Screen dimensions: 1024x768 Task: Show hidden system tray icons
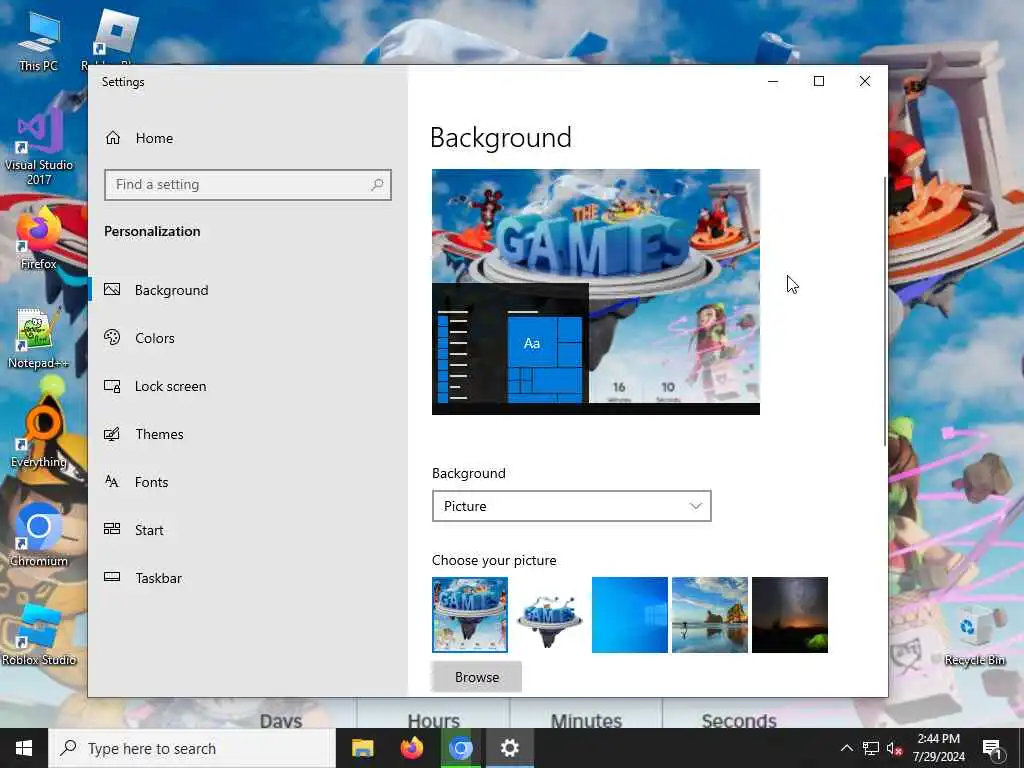click(x=846, y=748)
